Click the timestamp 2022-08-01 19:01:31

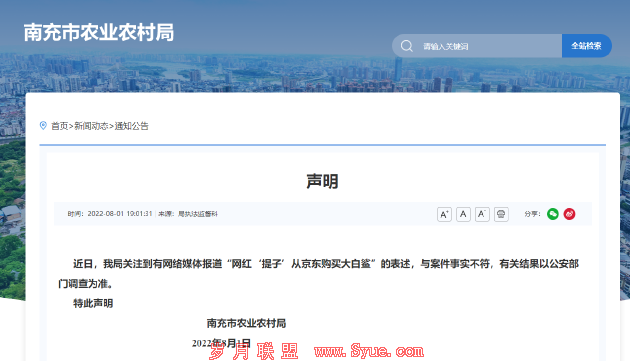coord(120,214)
